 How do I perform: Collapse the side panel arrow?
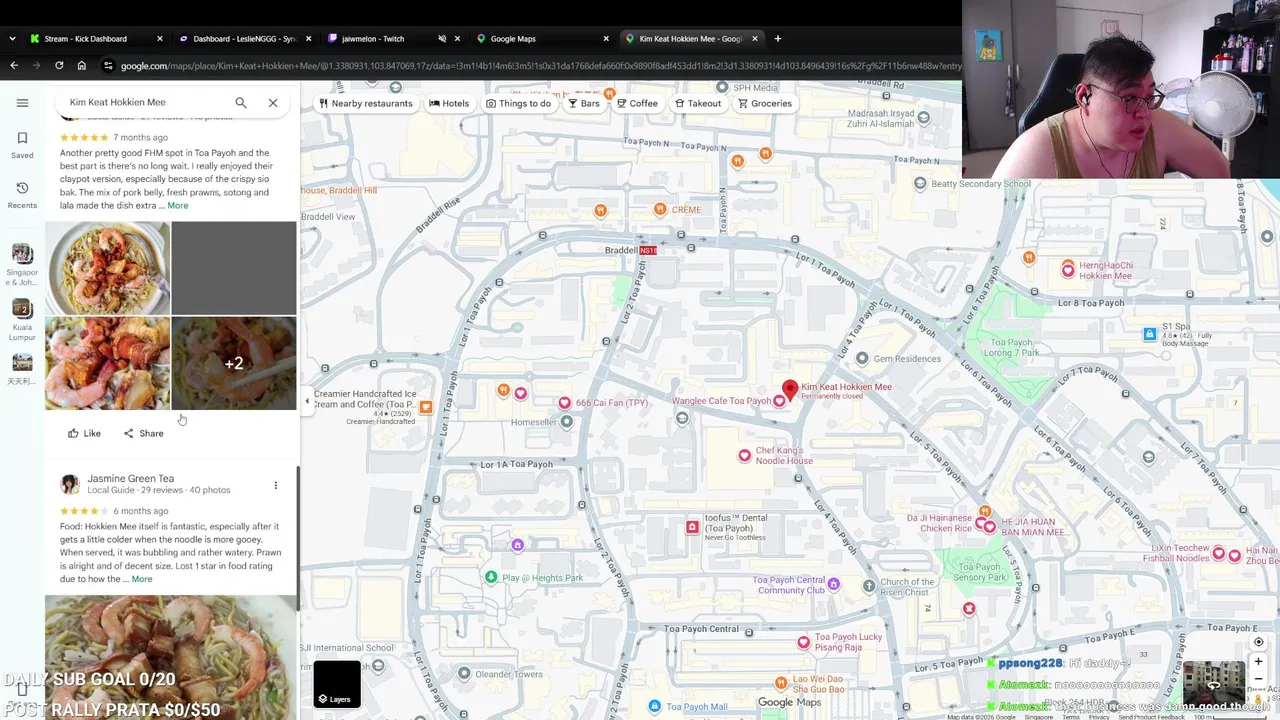point(307,401)
